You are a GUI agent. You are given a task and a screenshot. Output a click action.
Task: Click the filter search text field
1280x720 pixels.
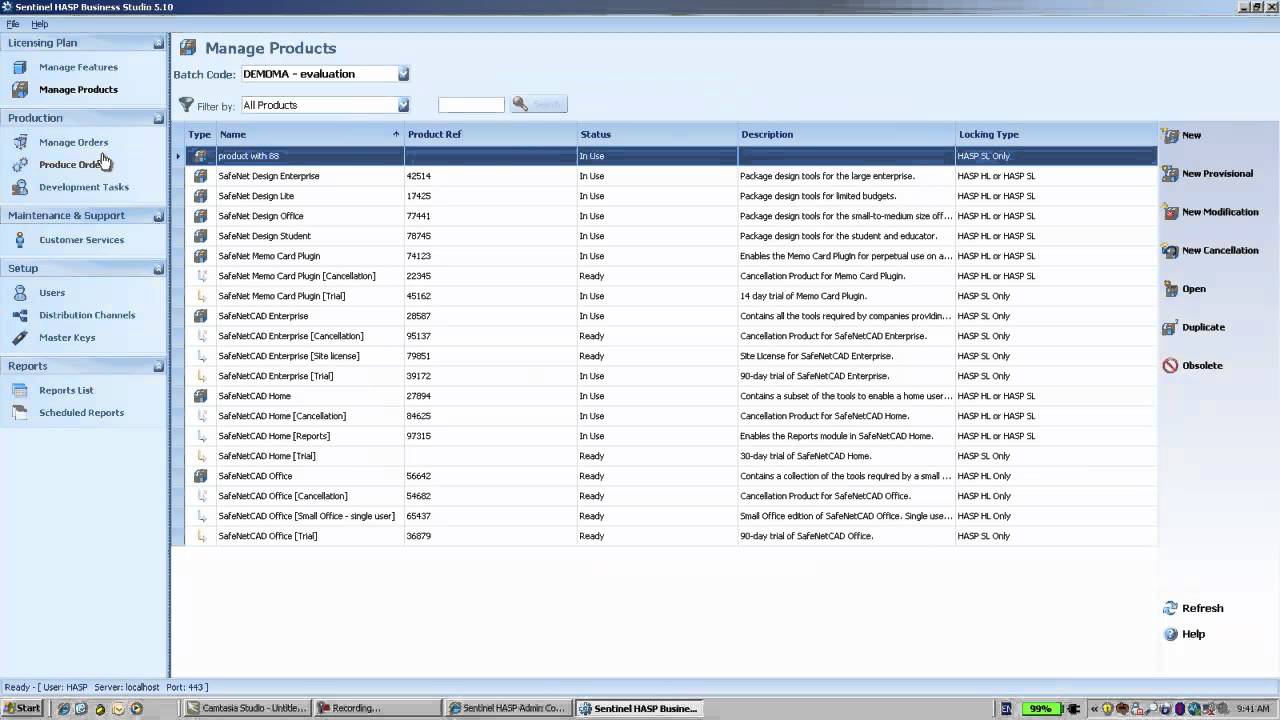click(x=471, y=105)
